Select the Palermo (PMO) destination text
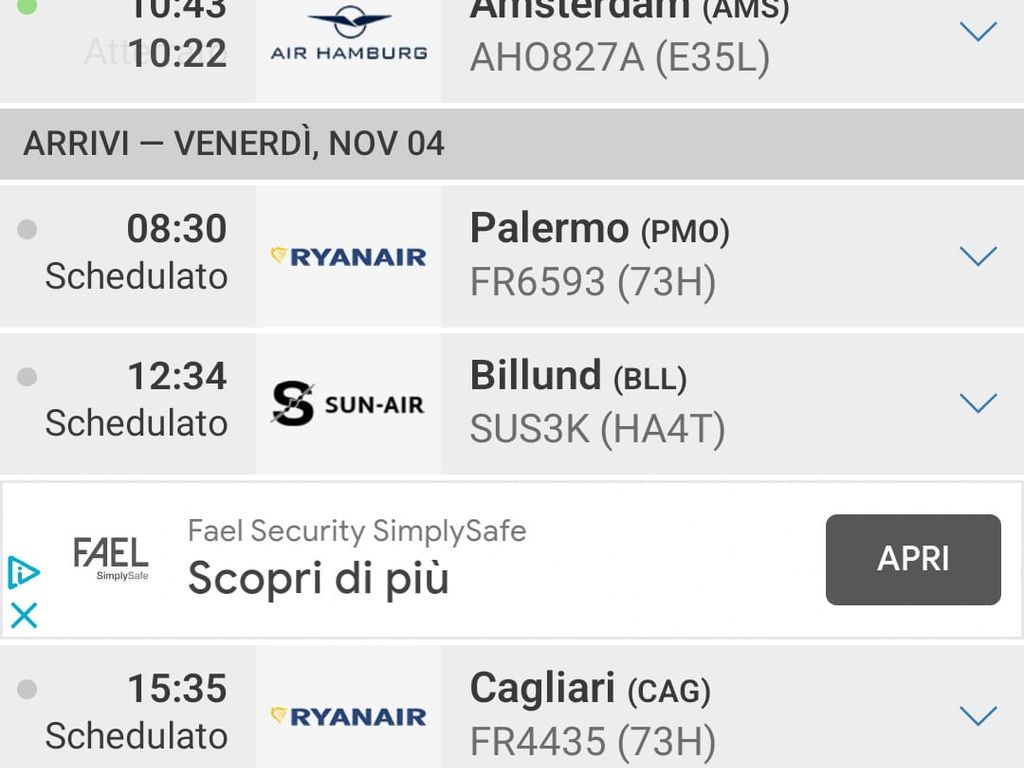 click(599, 229)
